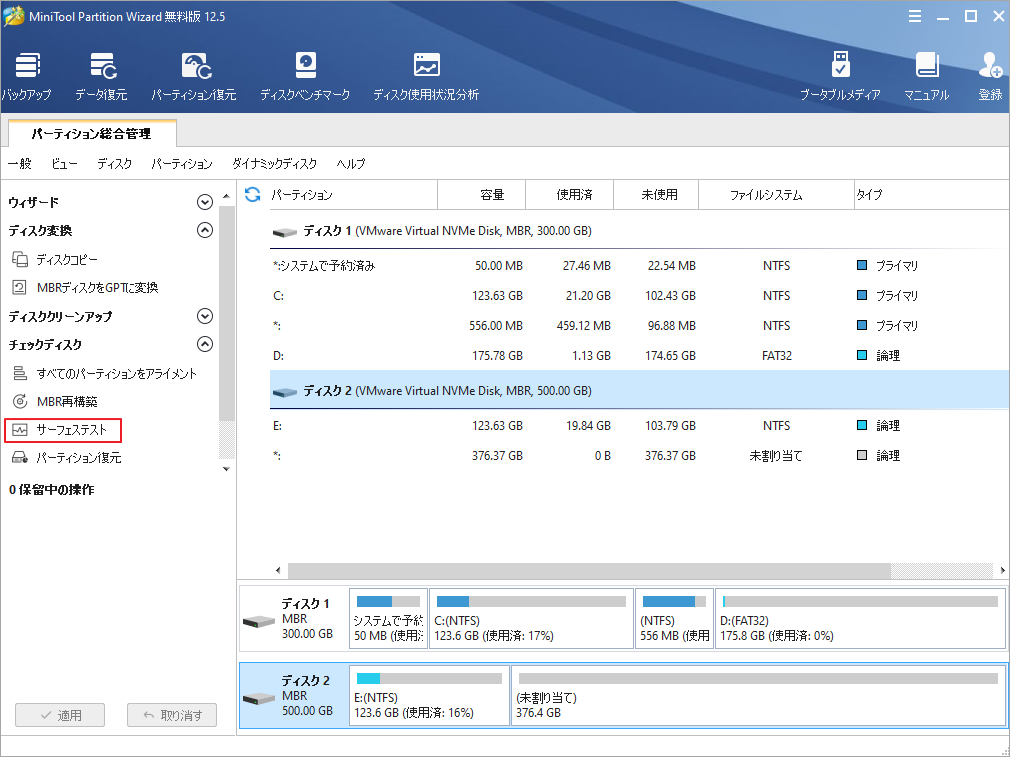Image resolution: width=1010 pixels, height=757 pixels.
Task: Click the E:(NTFS) block in disk map
Action: click(430, 696)
